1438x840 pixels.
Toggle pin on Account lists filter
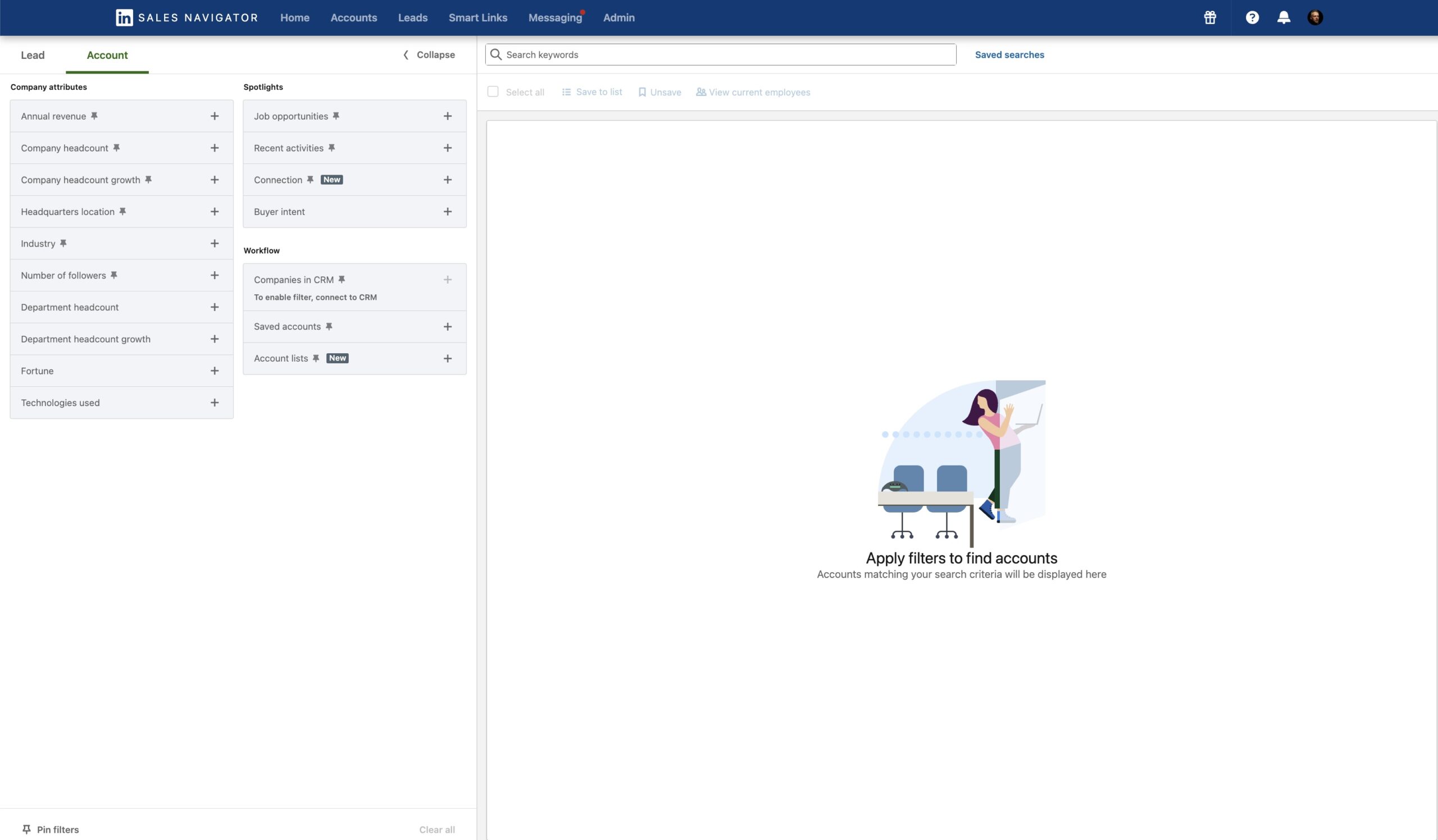click(316, 358)
